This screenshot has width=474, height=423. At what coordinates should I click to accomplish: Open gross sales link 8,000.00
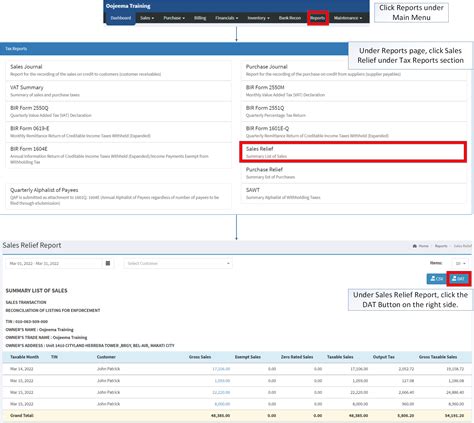point(222,404)
